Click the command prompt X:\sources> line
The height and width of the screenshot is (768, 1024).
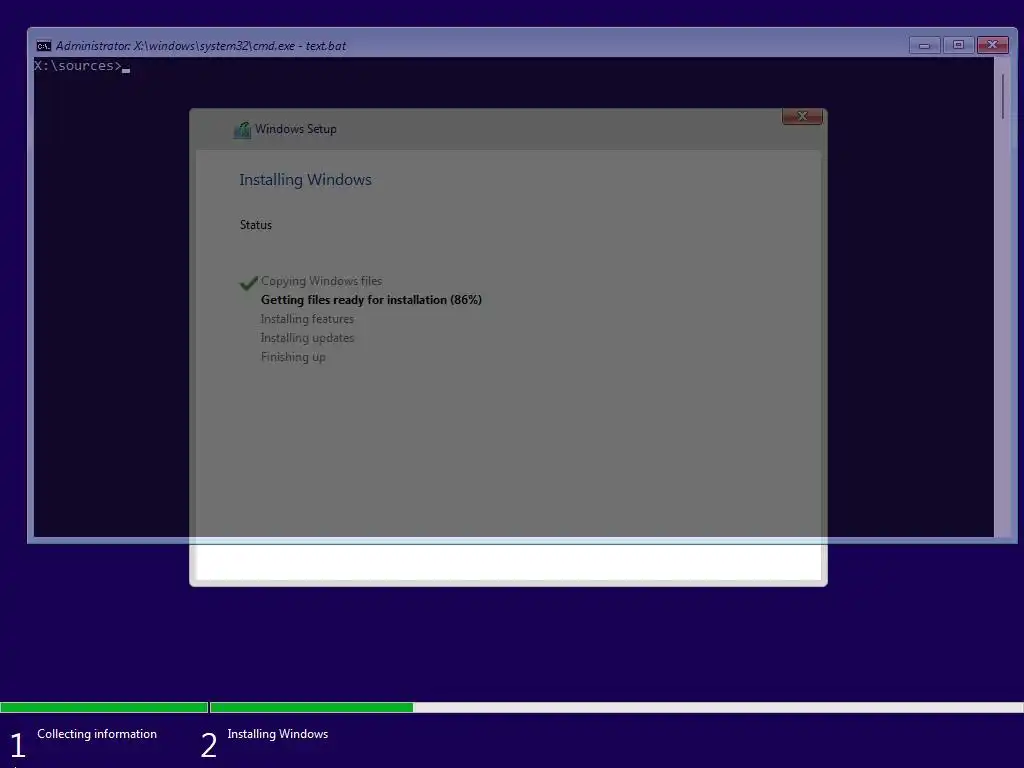coord(82,66)
